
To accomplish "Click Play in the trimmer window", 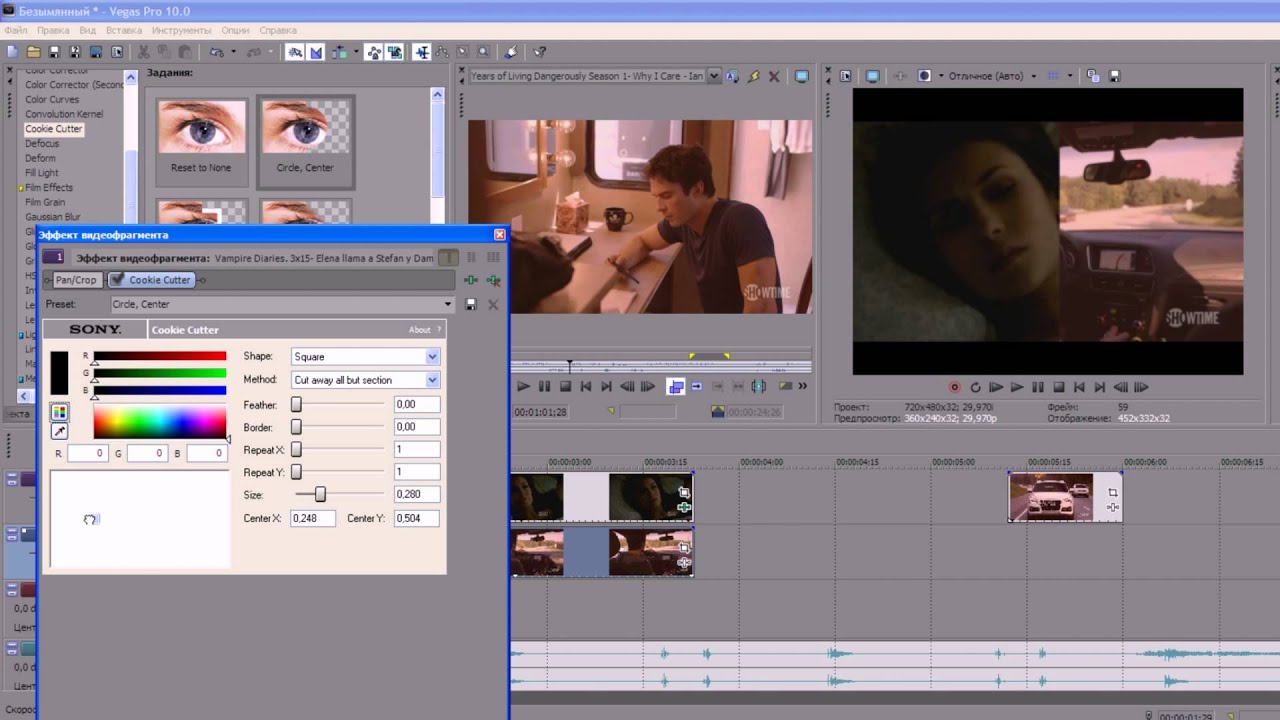I will point(523,386).
